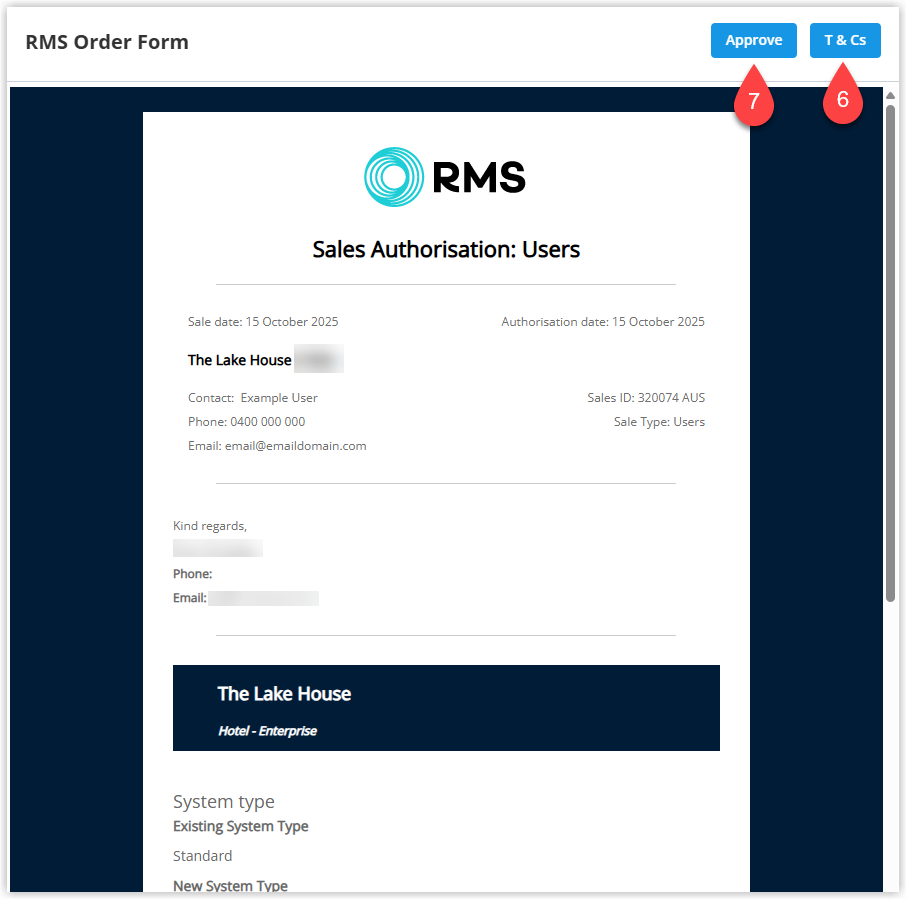Click the 'New System Type' label
The image size is (907, 900).
230,886
